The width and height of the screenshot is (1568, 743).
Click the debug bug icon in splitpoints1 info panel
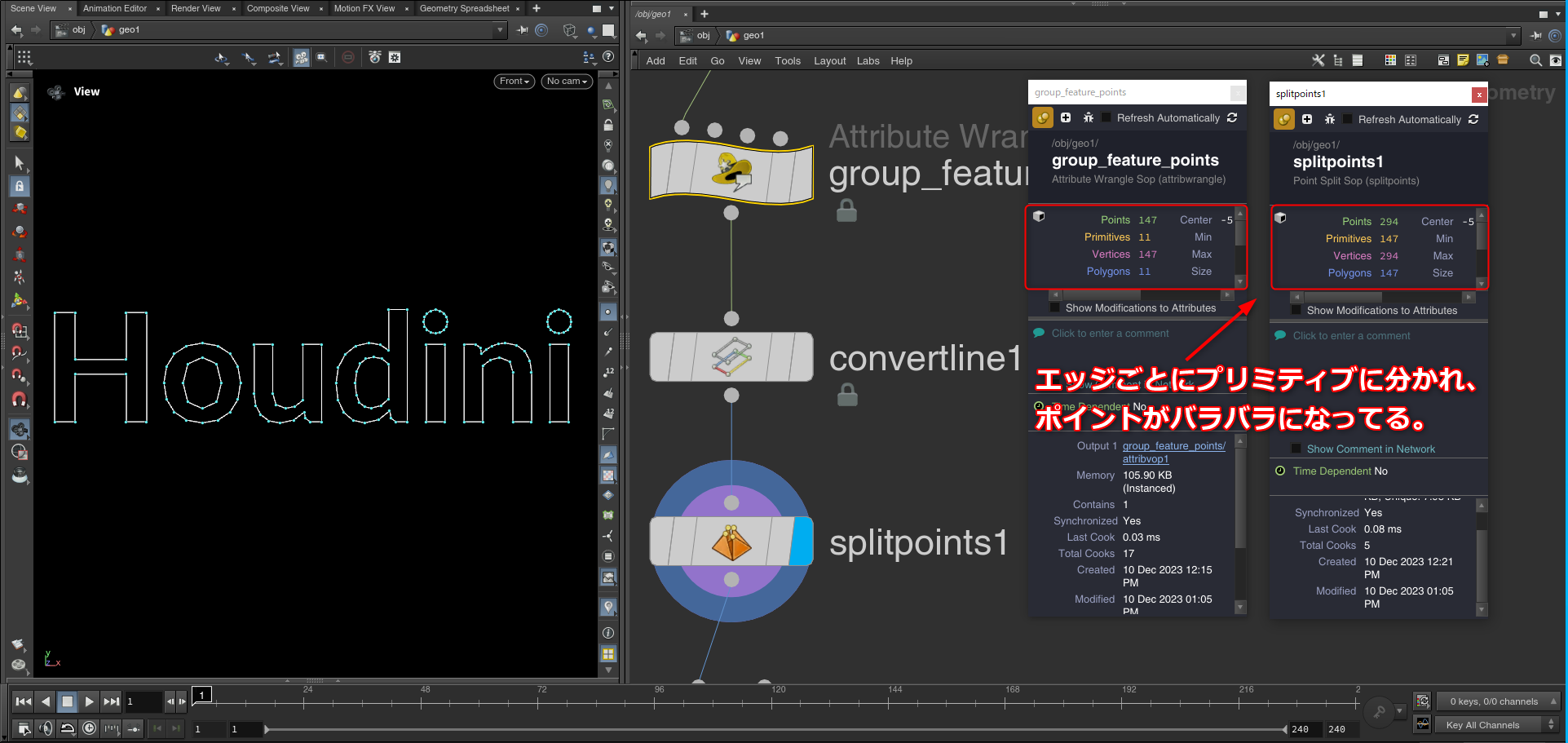[1330, 119]
